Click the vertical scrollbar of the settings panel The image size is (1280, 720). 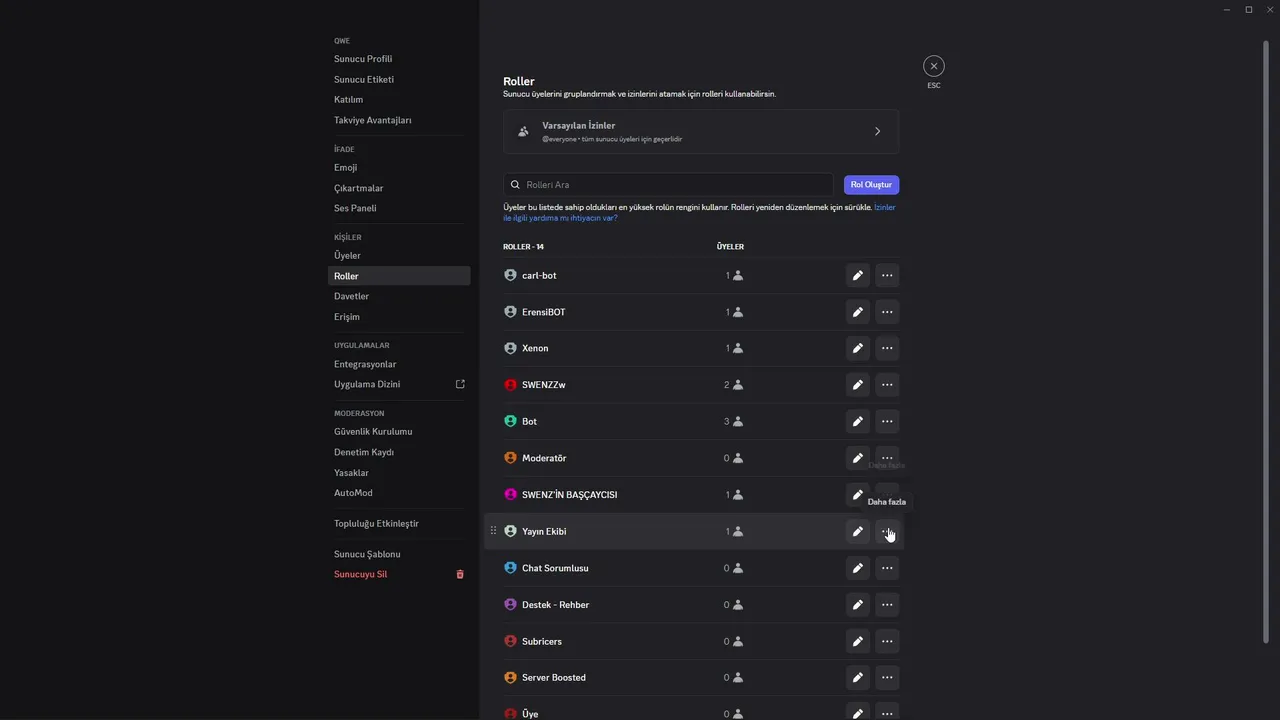(1268, 340)
